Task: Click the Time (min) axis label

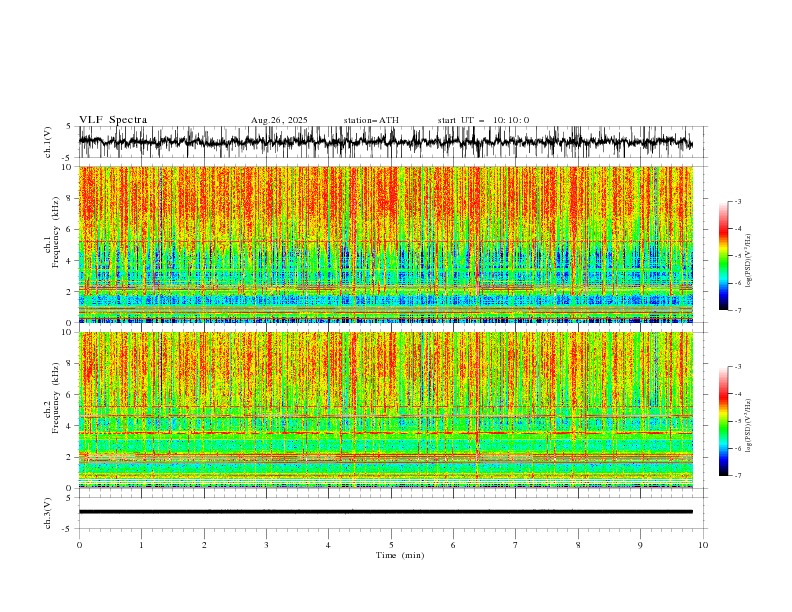Action: 400,555
